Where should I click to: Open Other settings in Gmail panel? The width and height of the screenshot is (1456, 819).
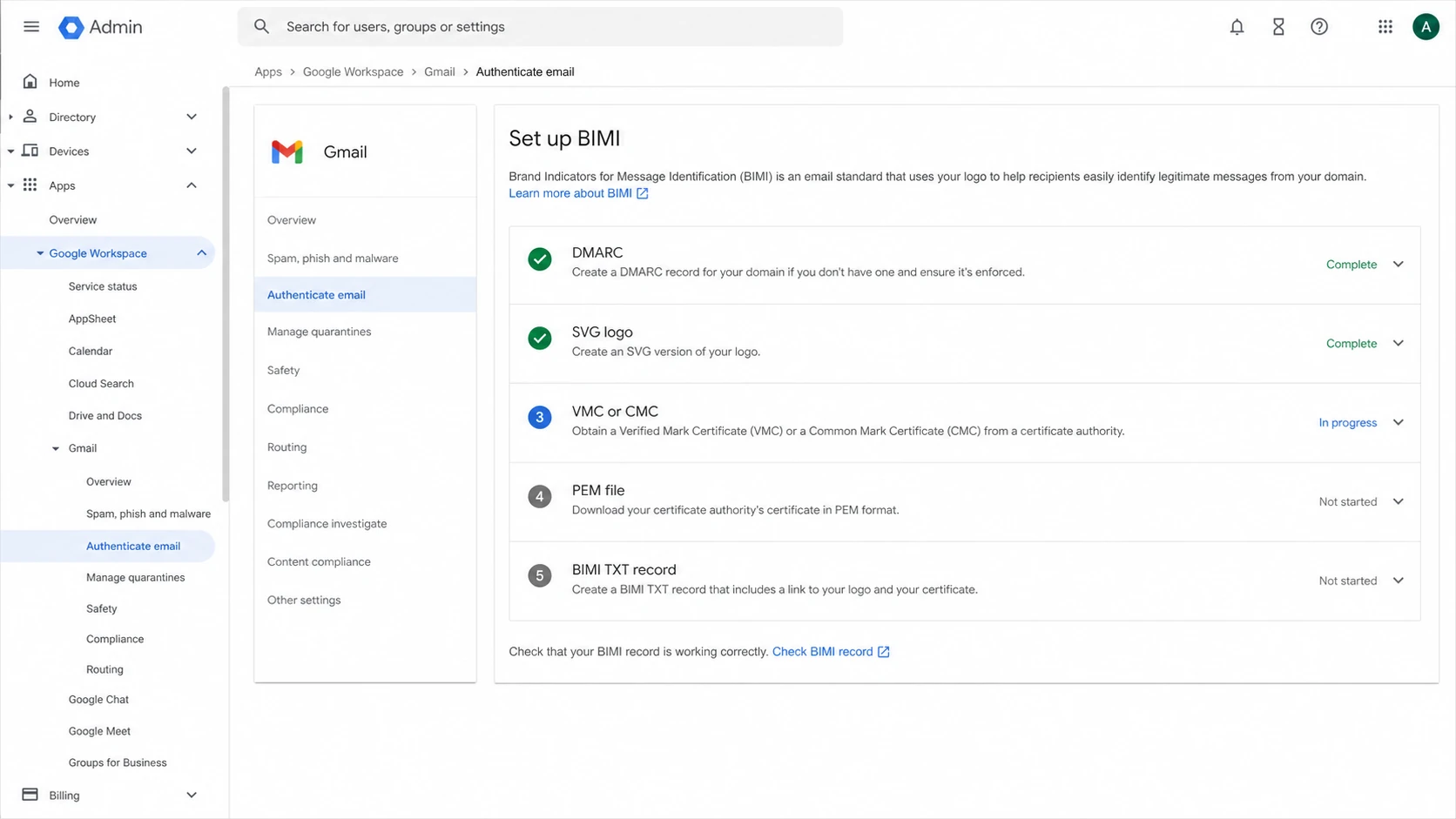[x=304, y=601]
